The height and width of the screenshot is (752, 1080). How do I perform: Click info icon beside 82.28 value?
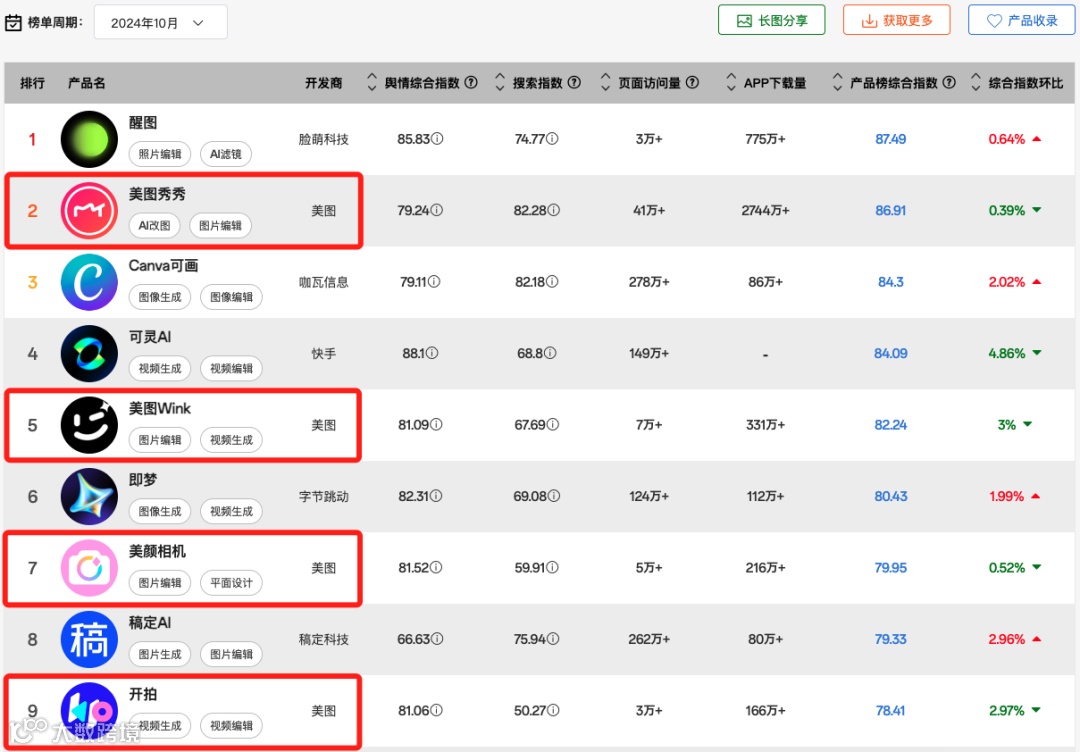click(554, 210)
